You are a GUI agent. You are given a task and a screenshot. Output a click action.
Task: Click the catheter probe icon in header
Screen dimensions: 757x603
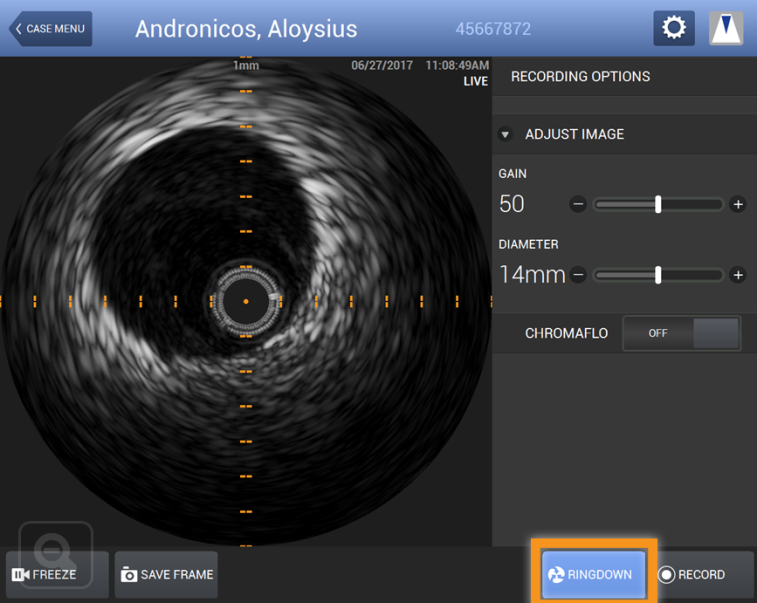pos(726,28)
